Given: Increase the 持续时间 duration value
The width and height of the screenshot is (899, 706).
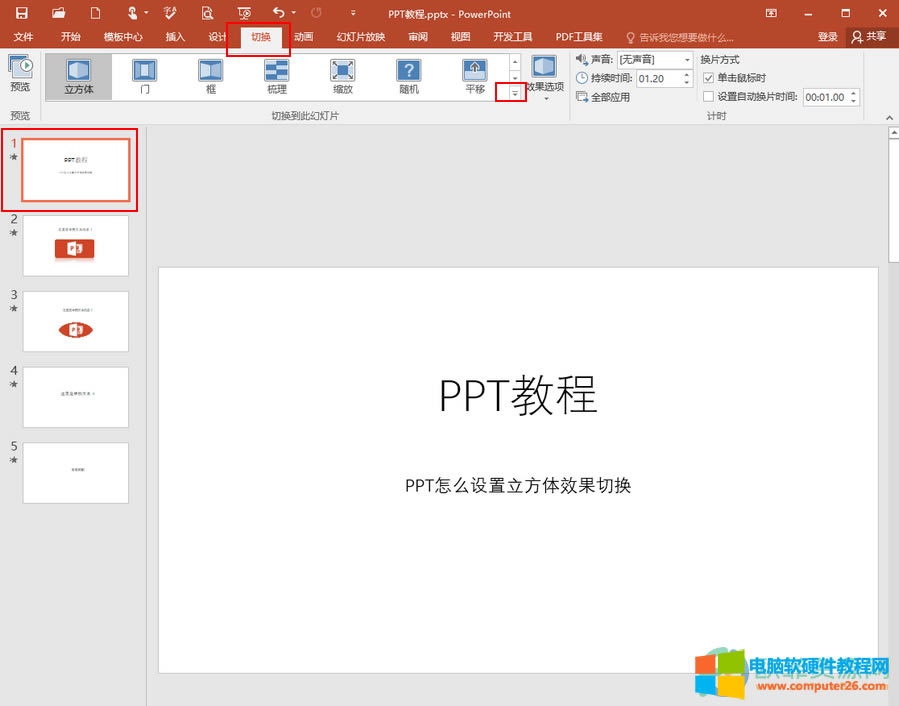Looking at the screenshot, I should tap(686, 73).
